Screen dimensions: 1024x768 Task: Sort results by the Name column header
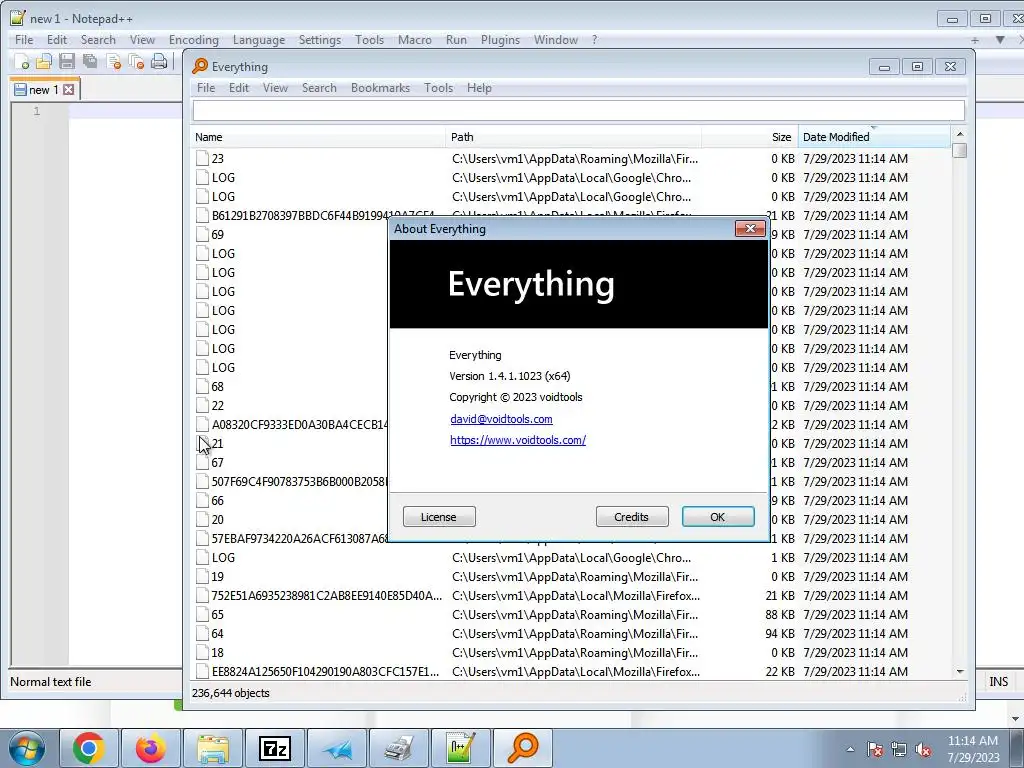pyautogui.click(x=319, y=137)
